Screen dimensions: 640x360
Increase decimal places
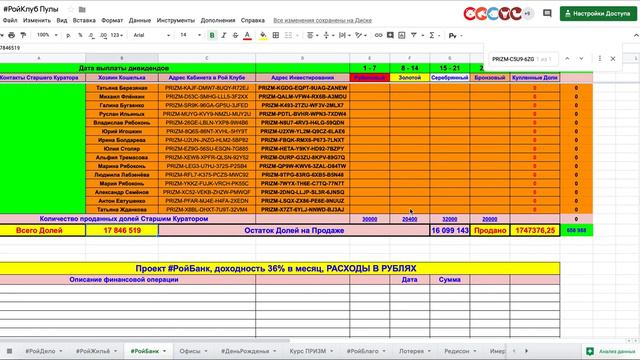point(103,36)
